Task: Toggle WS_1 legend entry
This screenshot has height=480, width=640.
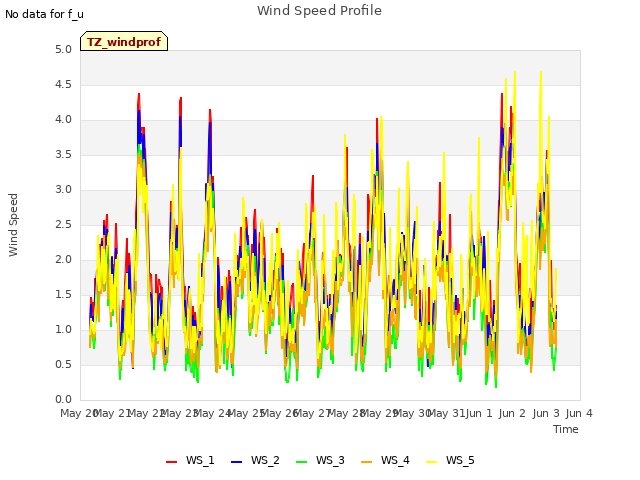Action: point(190,460)
